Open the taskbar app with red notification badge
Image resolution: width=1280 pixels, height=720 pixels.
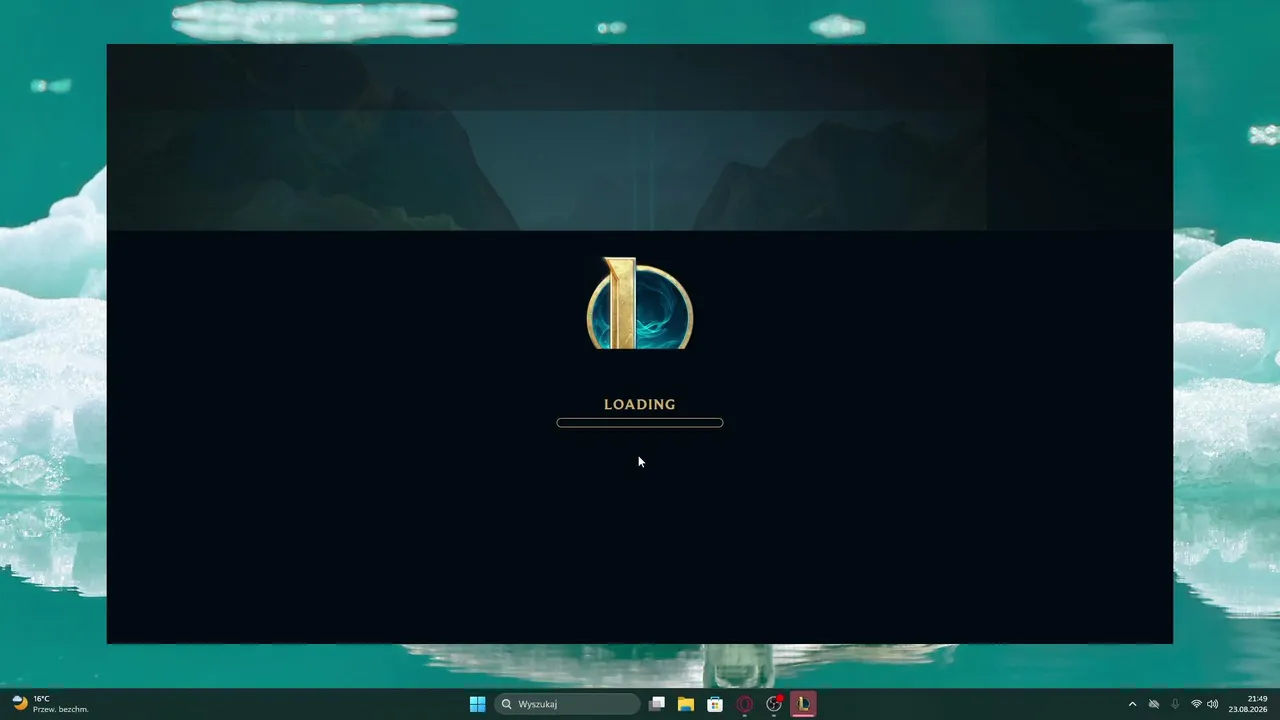click(774, 704)
